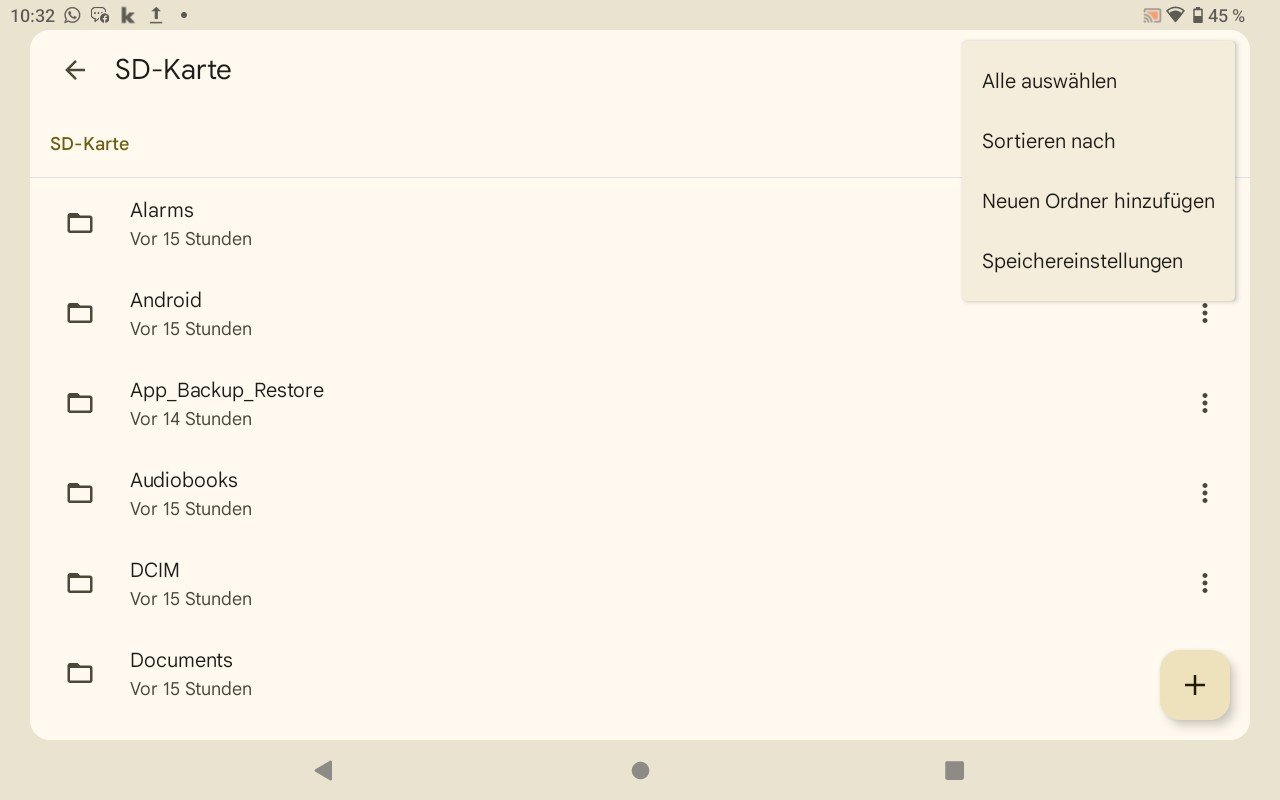The image size is (1280, 800).
Task: Open the Alarms folder icon
Action: [x=80, y=223]
